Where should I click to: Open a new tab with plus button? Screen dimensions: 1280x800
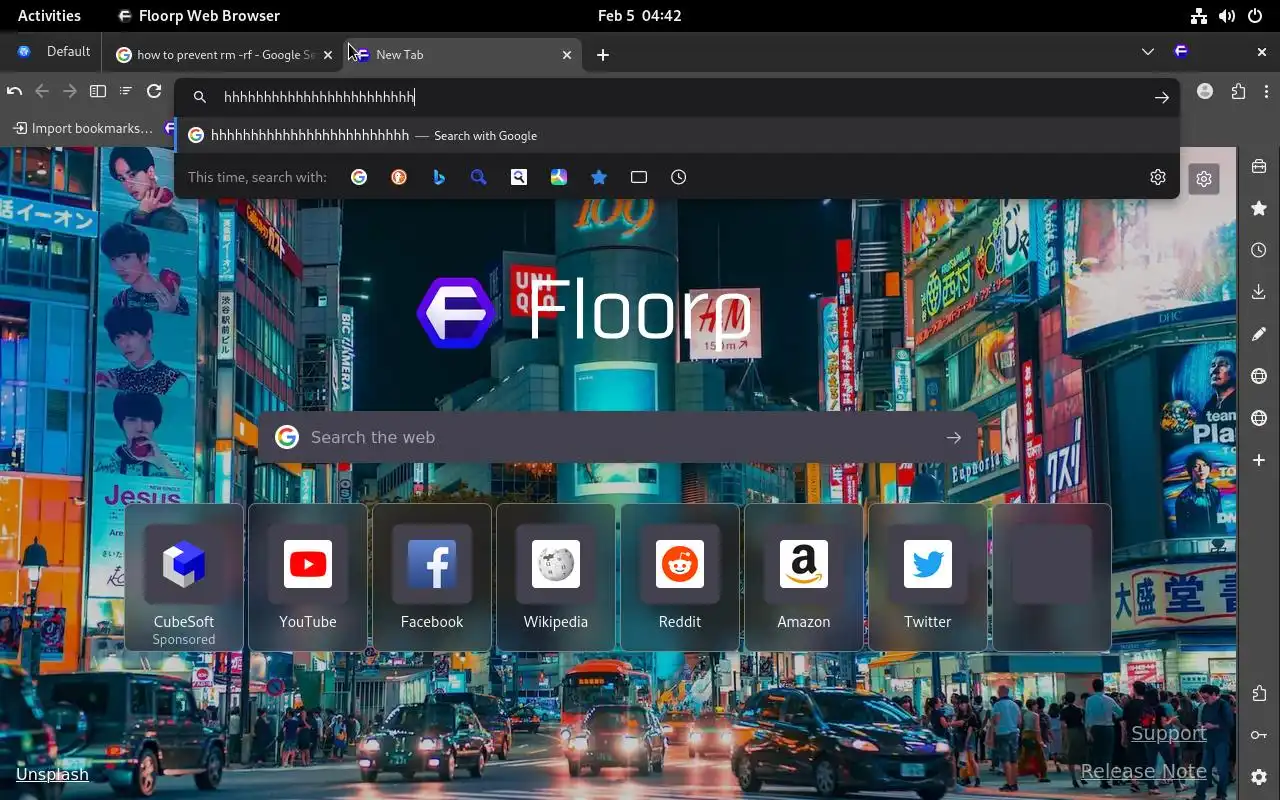[603, 55]
